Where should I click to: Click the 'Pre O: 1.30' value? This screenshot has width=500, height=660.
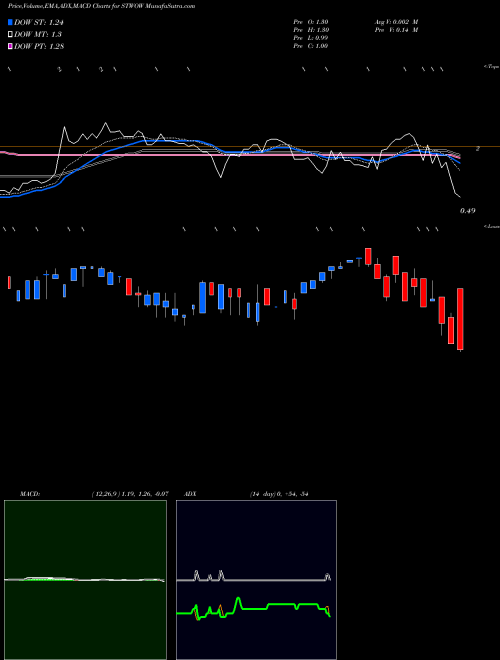[x=311, y=22]
